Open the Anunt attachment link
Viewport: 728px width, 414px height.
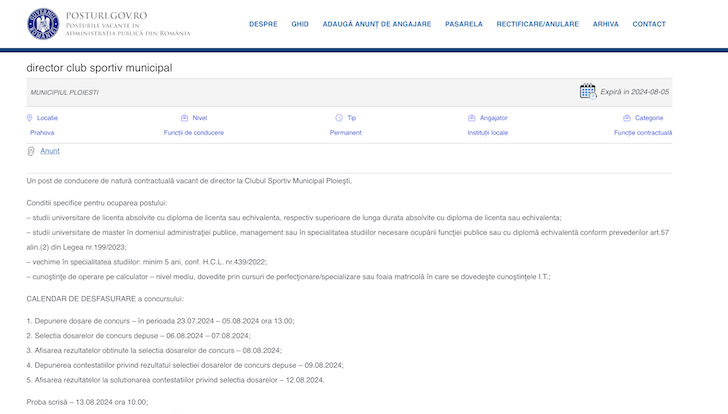(x=50, y=151)
